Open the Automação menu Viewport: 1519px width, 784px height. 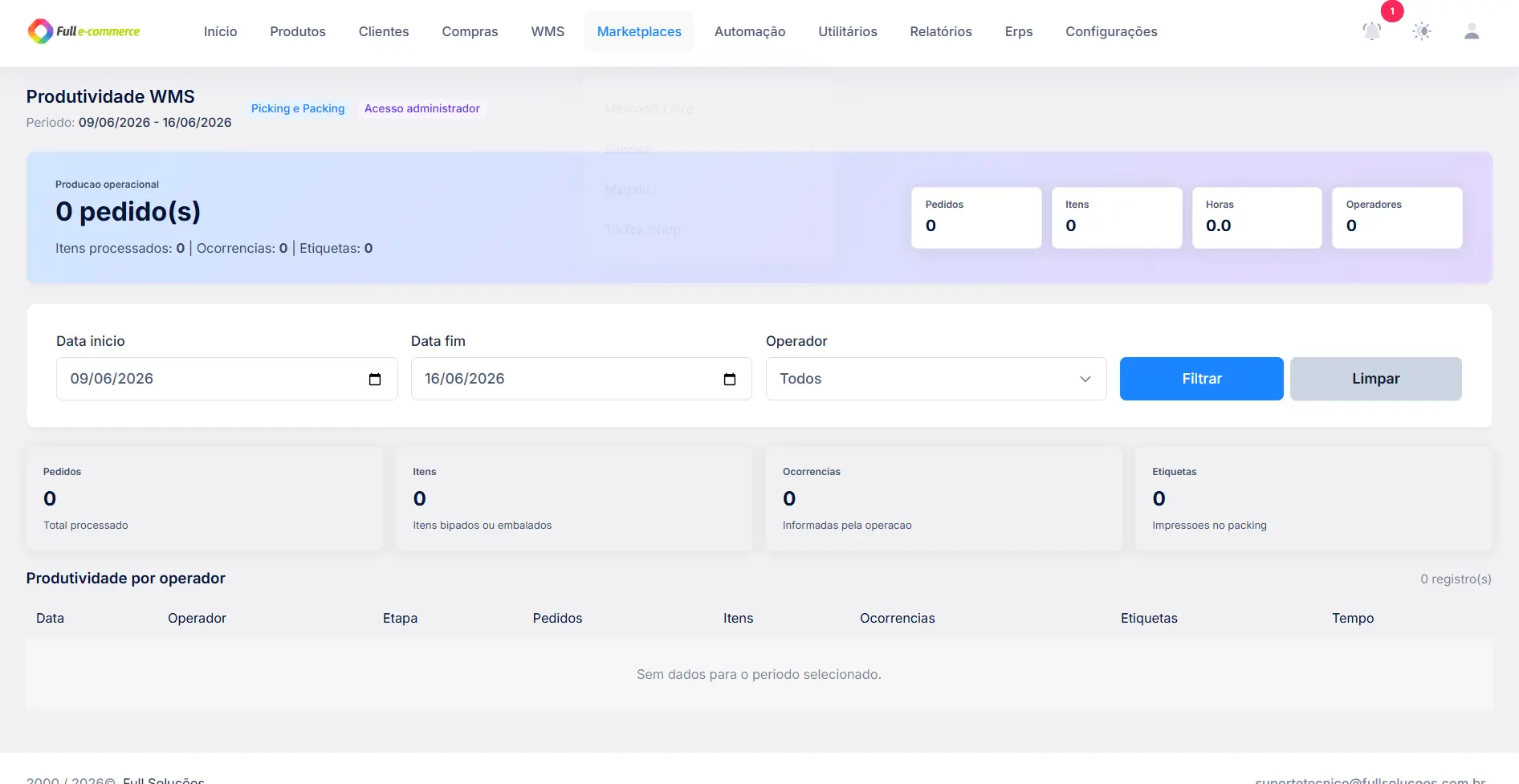pos(750,31)
